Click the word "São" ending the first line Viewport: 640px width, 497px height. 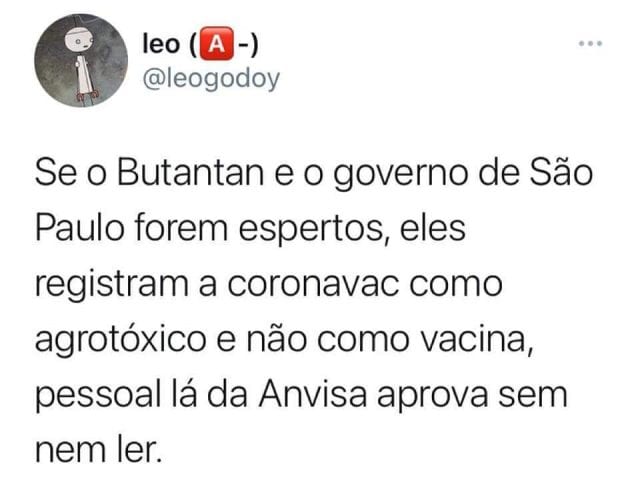point(561,172)
